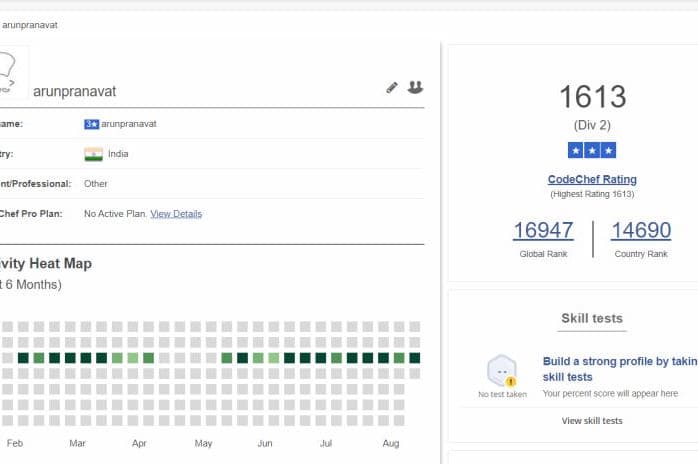Click the Highest Rating 1613 text

(x=592, y=194)
